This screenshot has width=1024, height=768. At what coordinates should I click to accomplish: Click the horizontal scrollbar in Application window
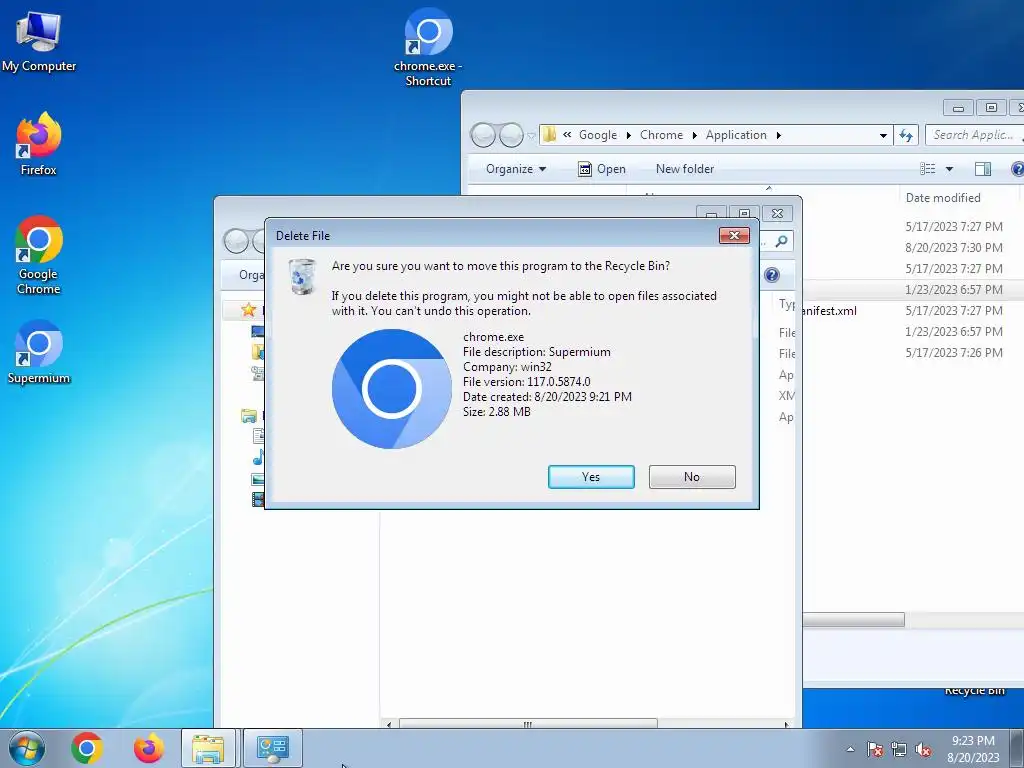click(854, 619)
